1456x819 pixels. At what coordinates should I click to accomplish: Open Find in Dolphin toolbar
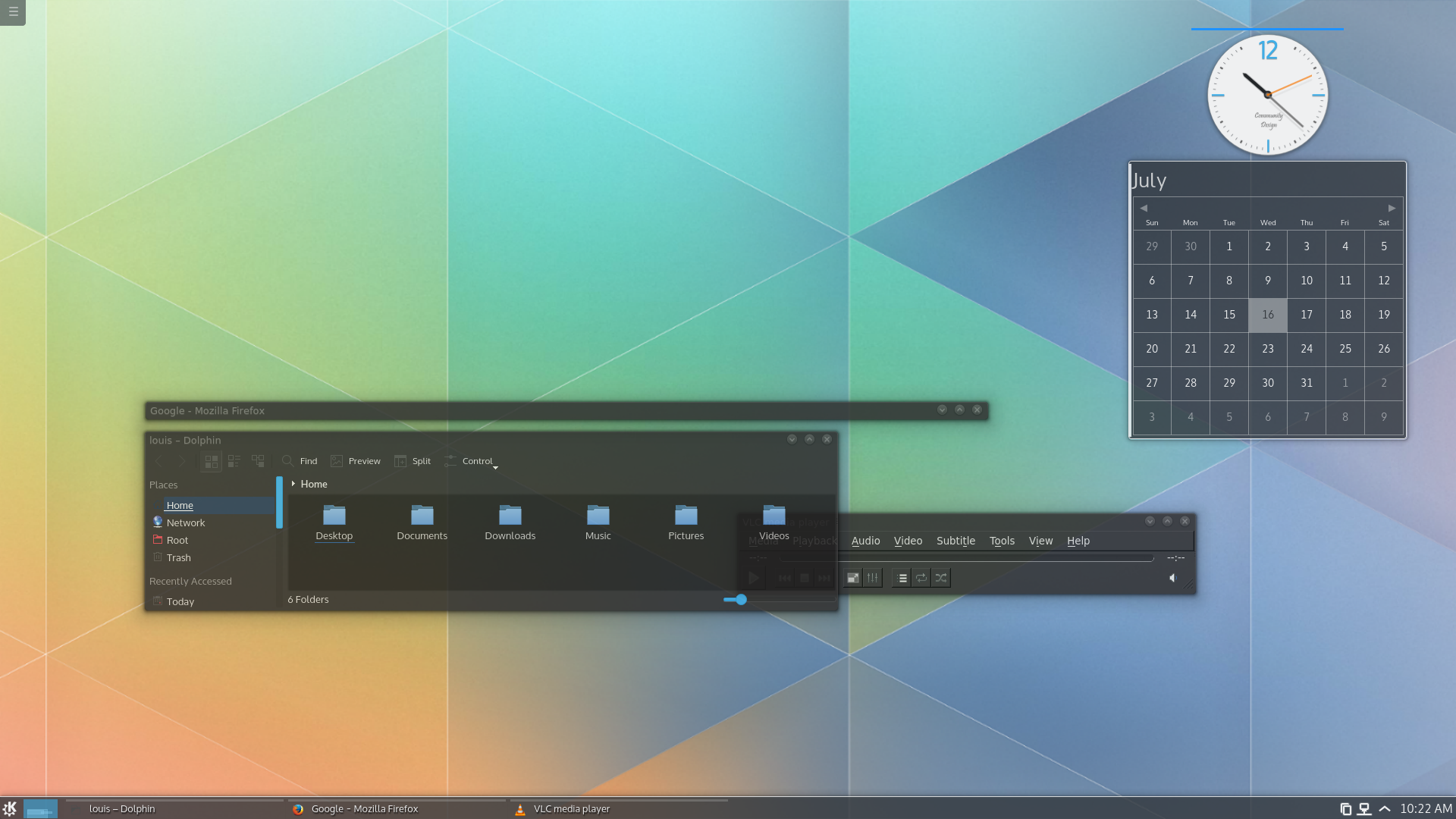coord(300,461)
